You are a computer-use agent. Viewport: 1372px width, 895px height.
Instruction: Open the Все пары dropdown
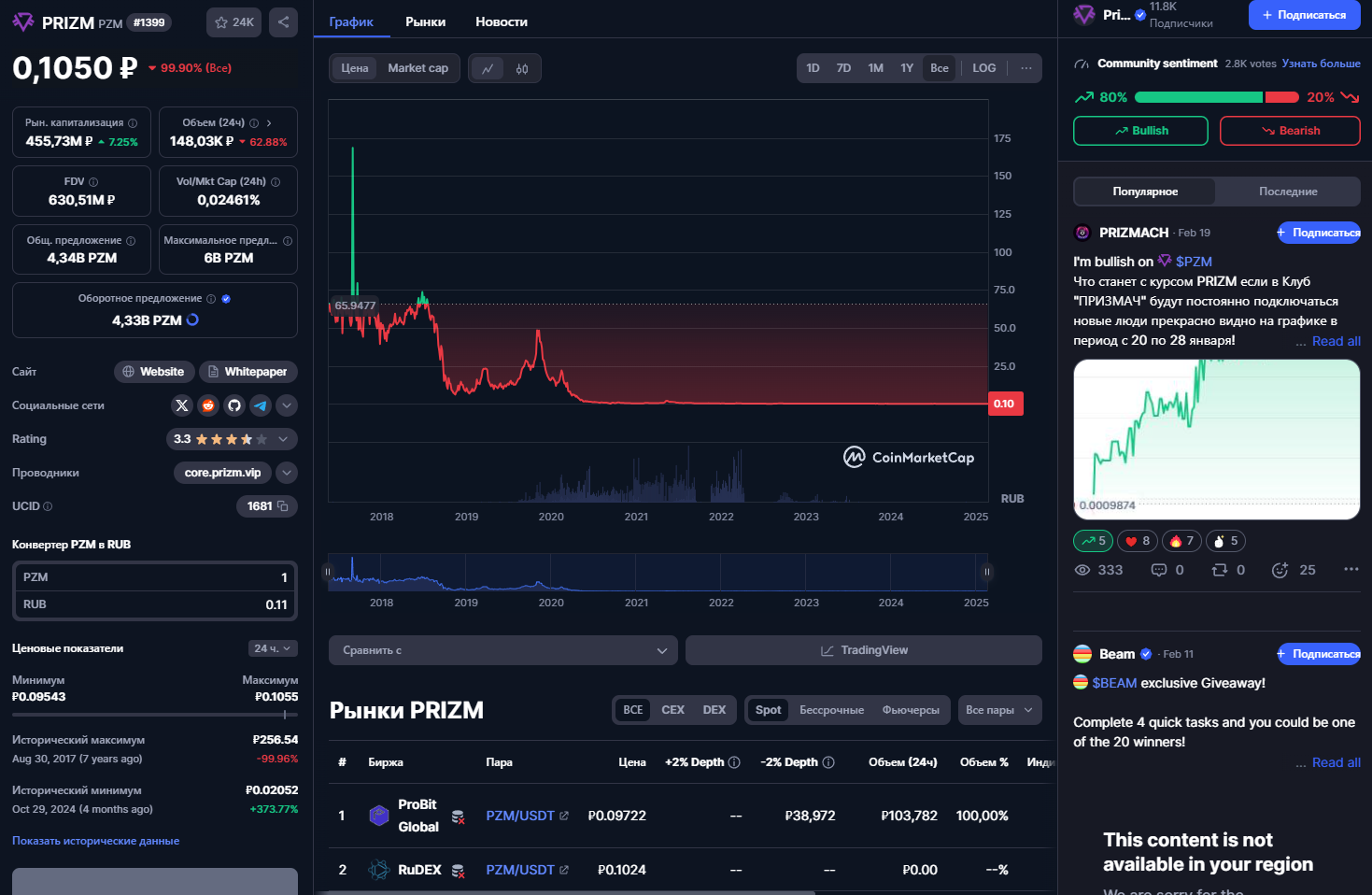tap(1000, 710)
